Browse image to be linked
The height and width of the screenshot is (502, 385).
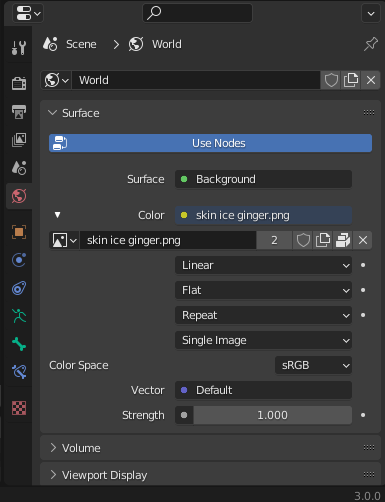(x=64, y=240)
